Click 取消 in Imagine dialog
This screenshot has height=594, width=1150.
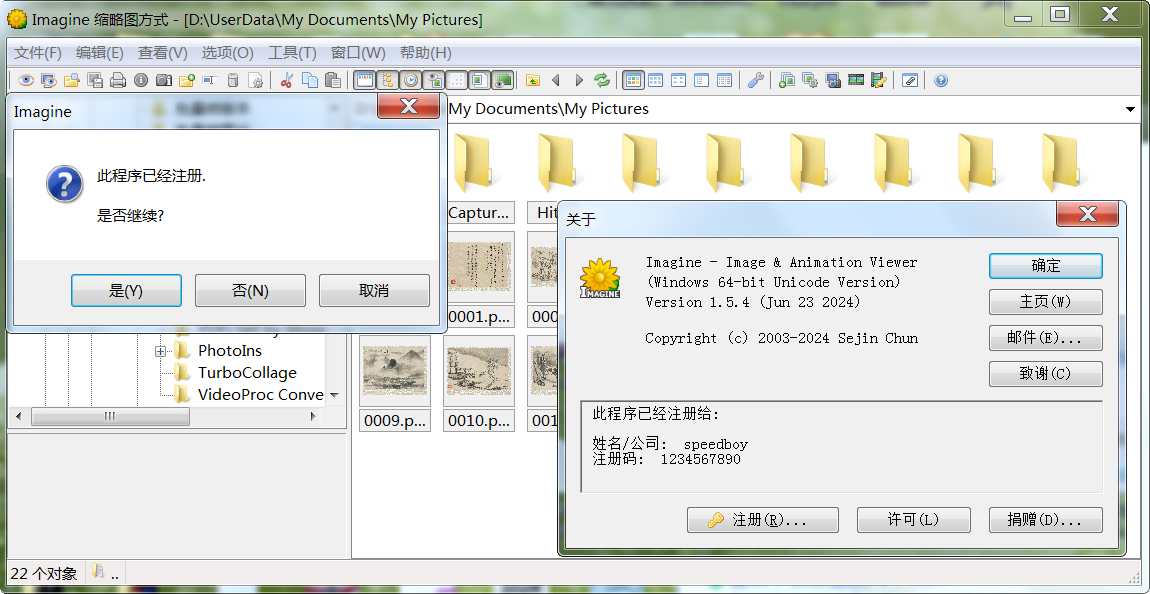(374, 290)
